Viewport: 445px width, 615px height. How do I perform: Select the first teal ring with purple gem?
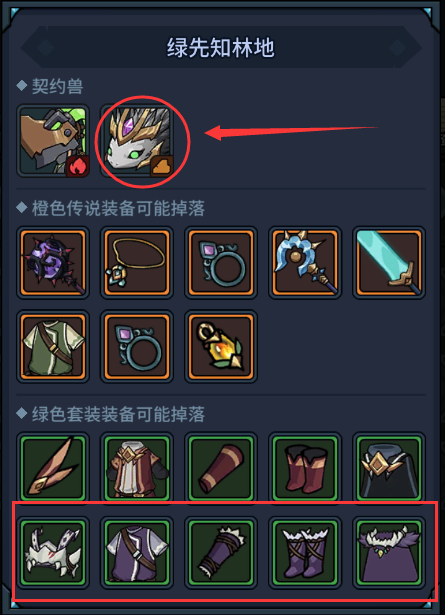(x=221, y=262)
